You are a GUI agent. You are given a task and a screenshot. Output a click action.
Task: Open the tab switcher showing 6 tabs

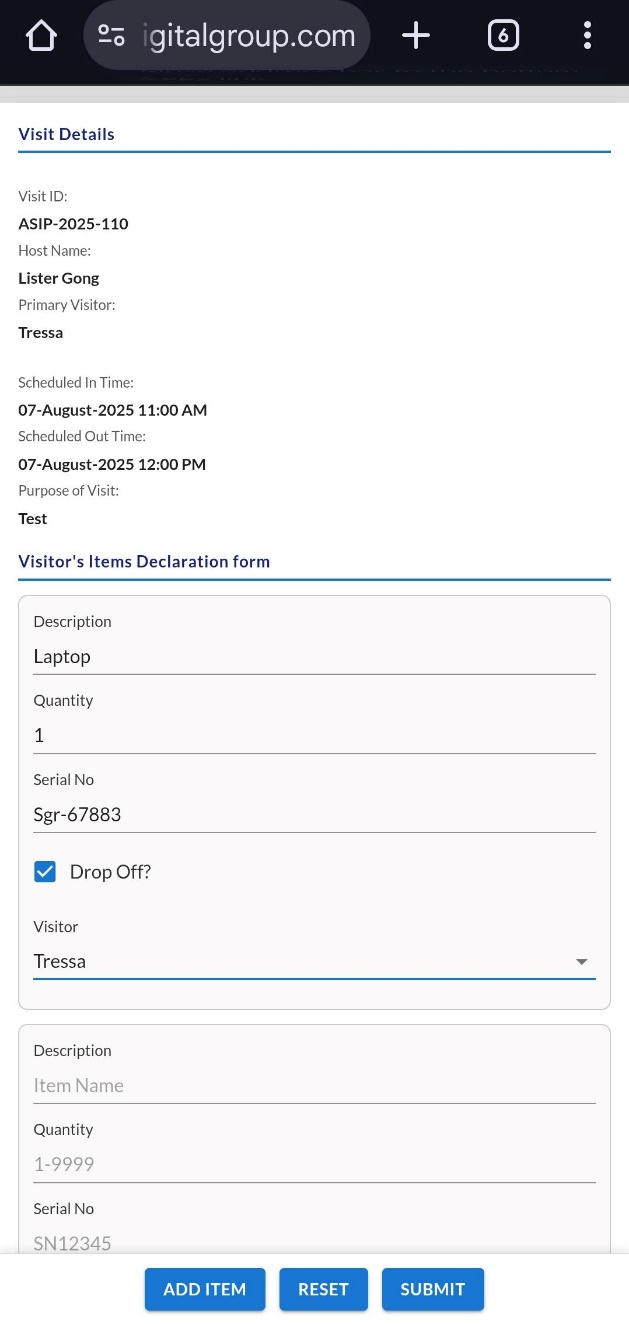point(503,37)
